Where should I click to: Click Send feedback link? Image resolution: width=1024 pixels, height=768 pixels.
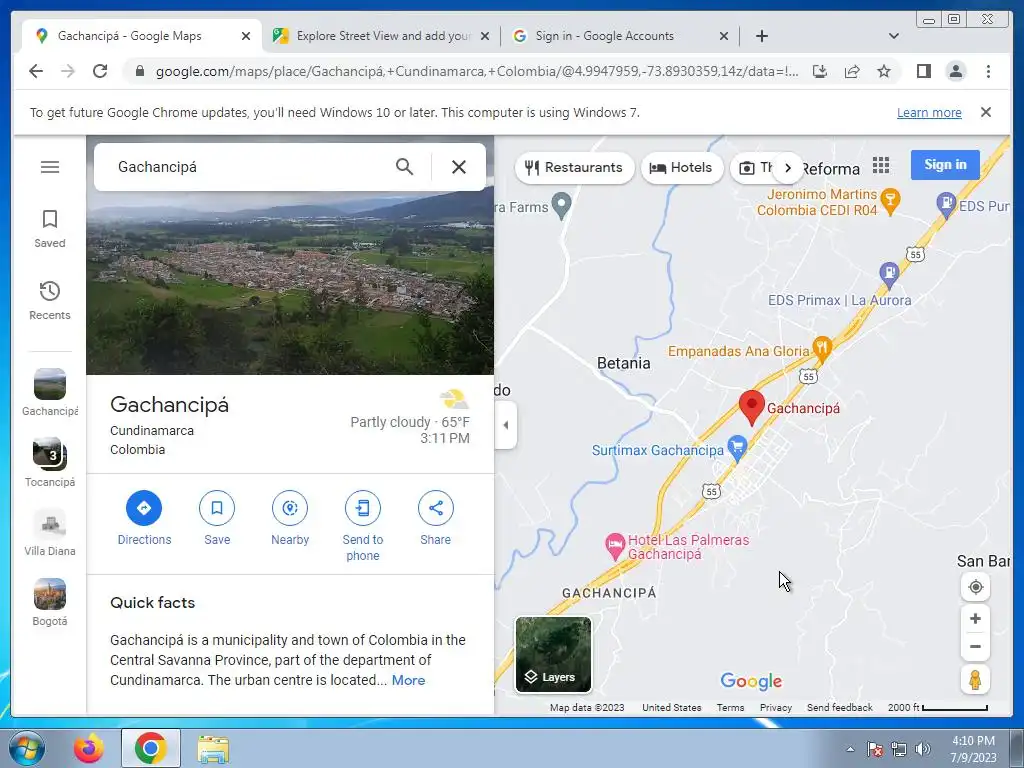(x=839, y=708)
